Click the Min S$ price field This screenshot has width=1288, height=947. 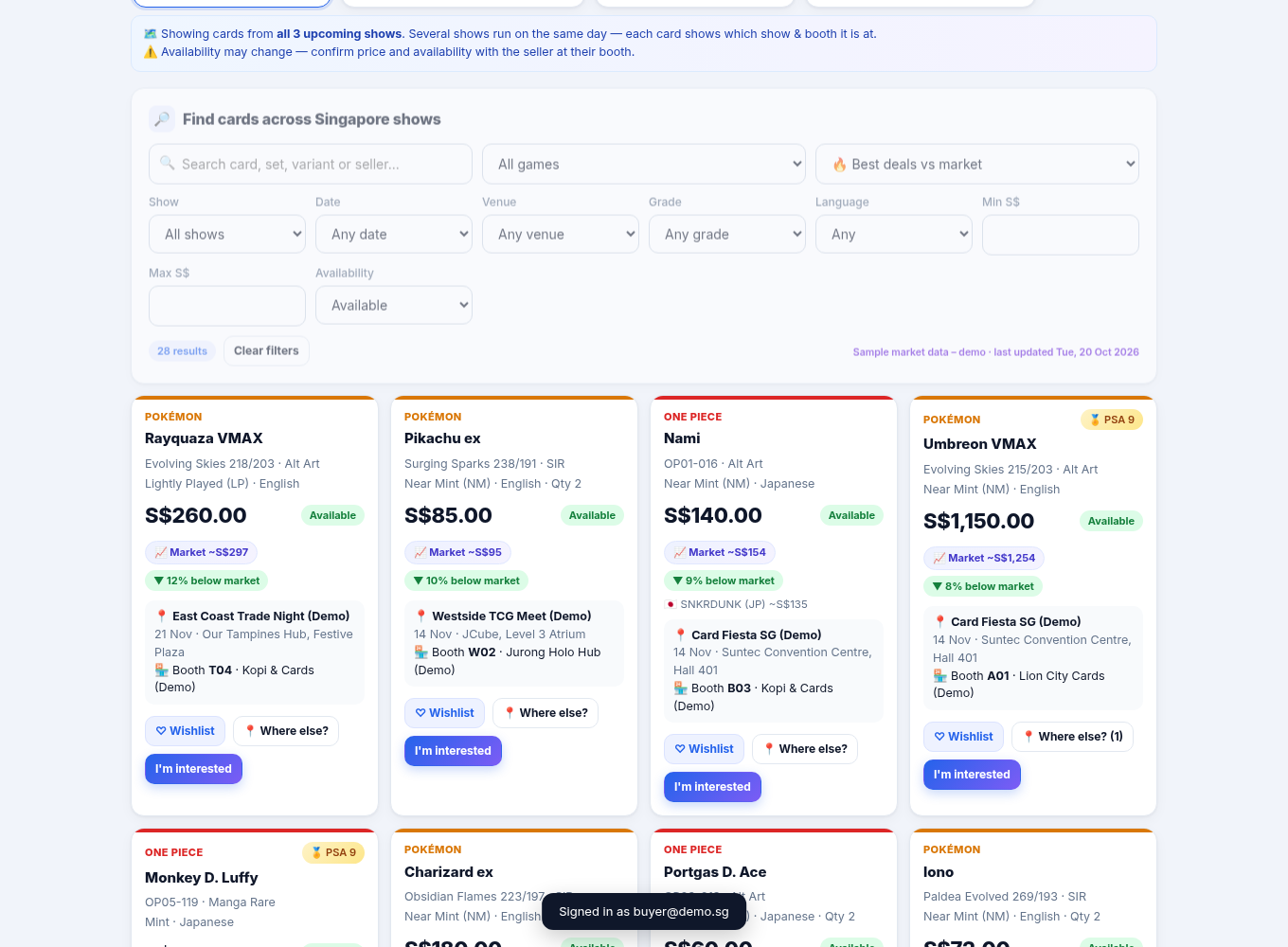tap(1061, 234)
